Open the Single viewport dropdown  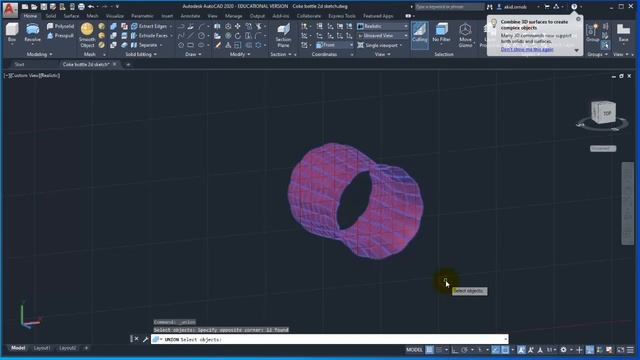(380, 45)
